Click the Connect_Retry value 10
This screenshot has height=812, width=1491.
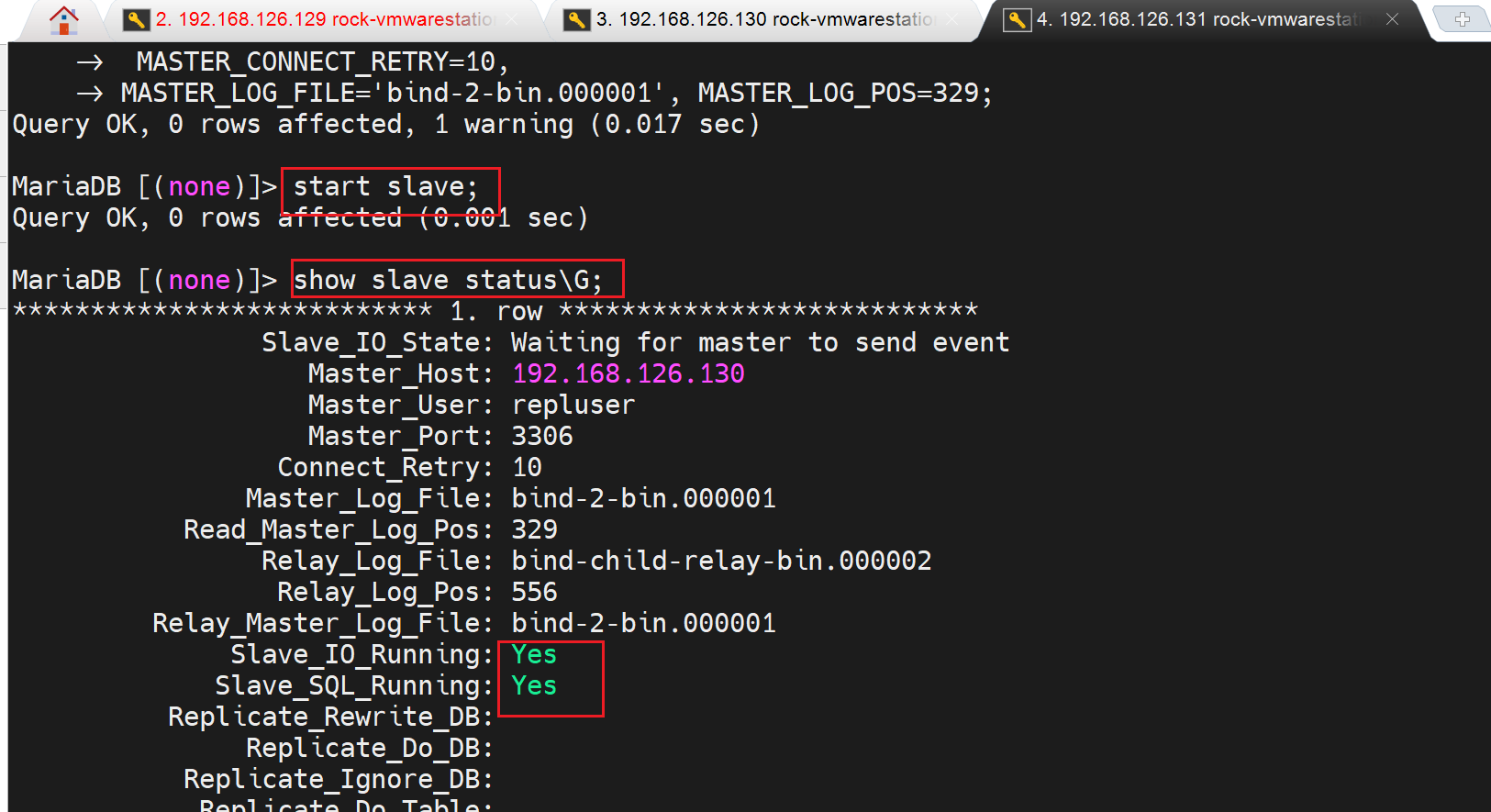pos(527,468)
